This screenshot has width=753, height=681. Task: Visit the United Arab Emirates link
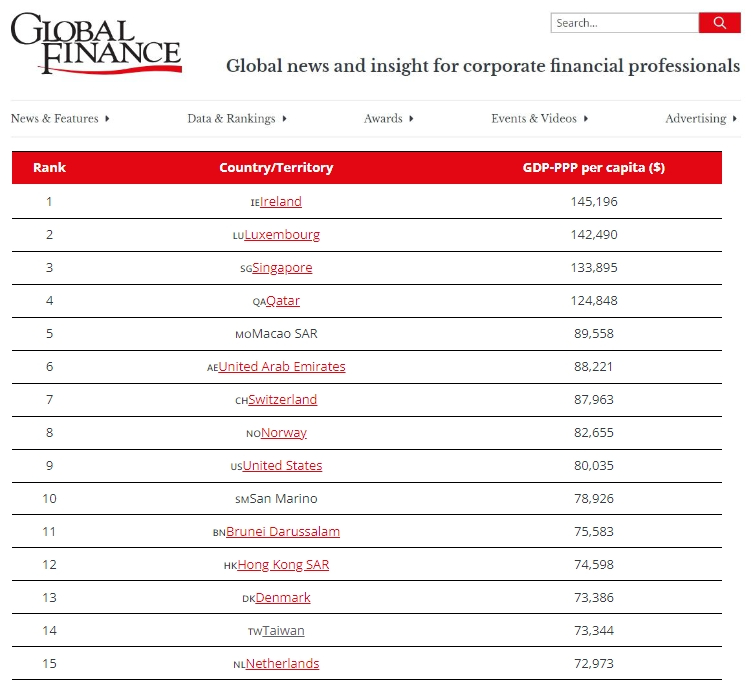tap(282, 367)
